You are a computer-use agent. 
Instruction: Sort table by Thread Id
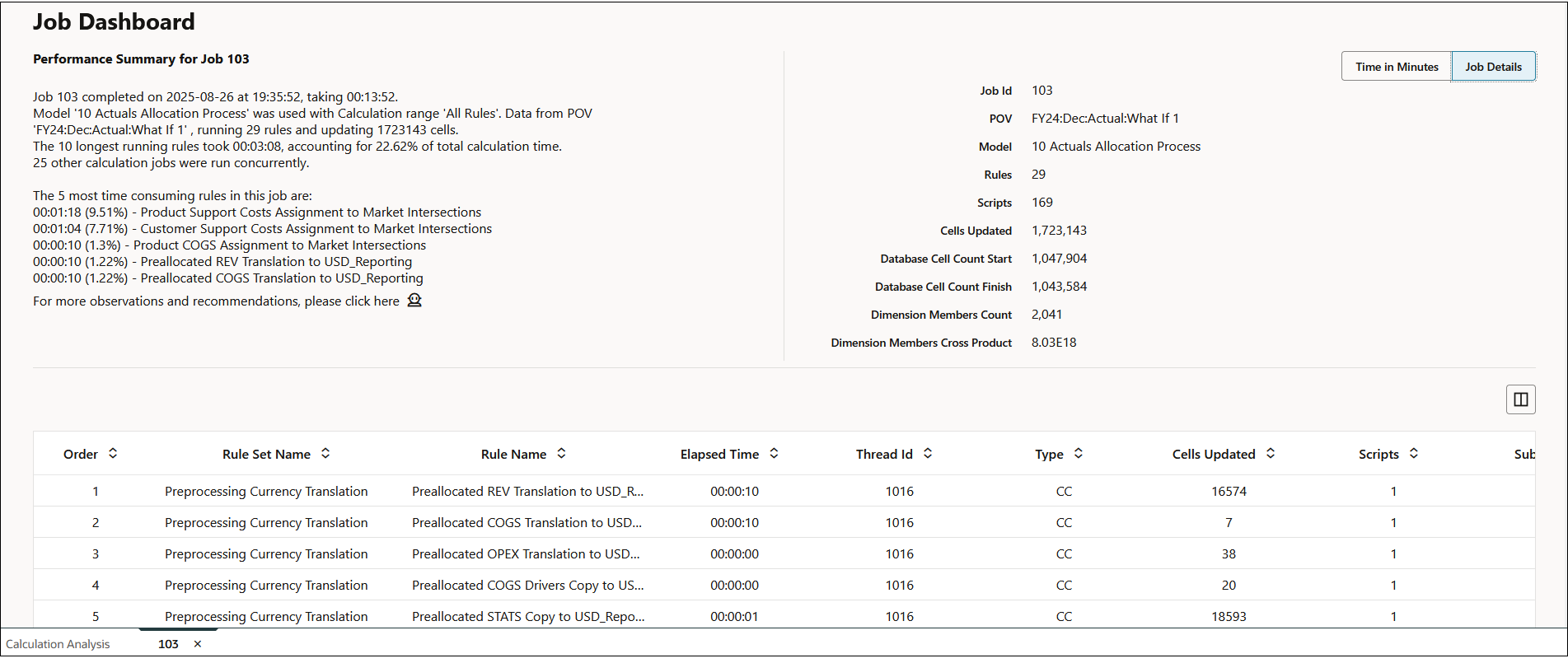[x=928, y=454]
